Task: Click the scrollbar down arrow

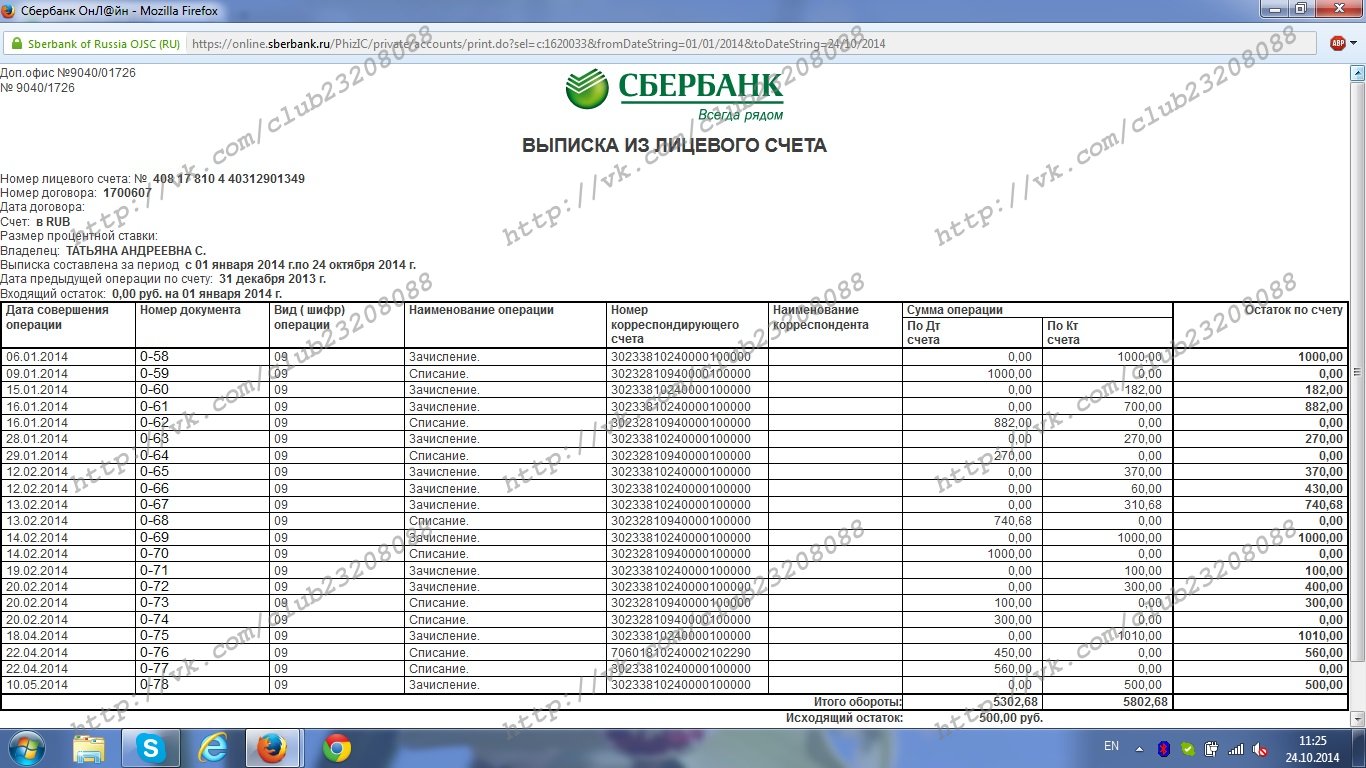Action: pos(1357,719)
